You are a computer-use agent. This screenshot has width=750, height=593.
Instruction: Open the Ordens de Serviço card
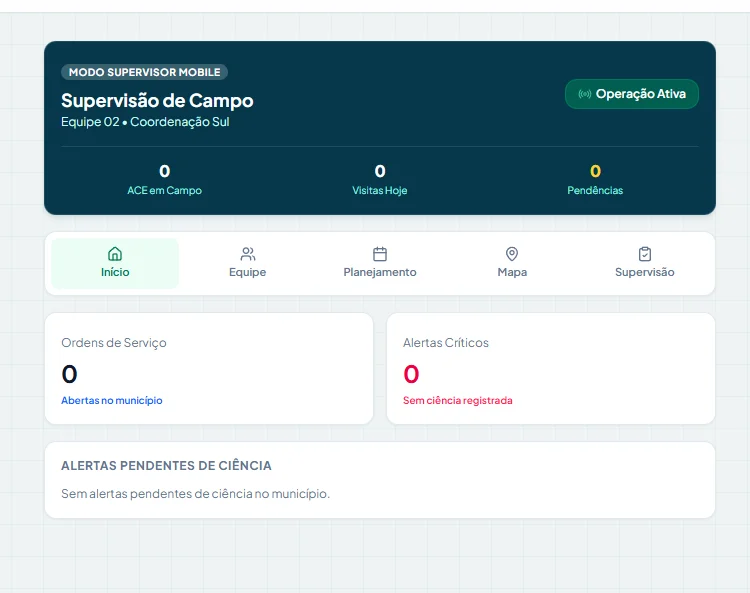tap(209, 368)
